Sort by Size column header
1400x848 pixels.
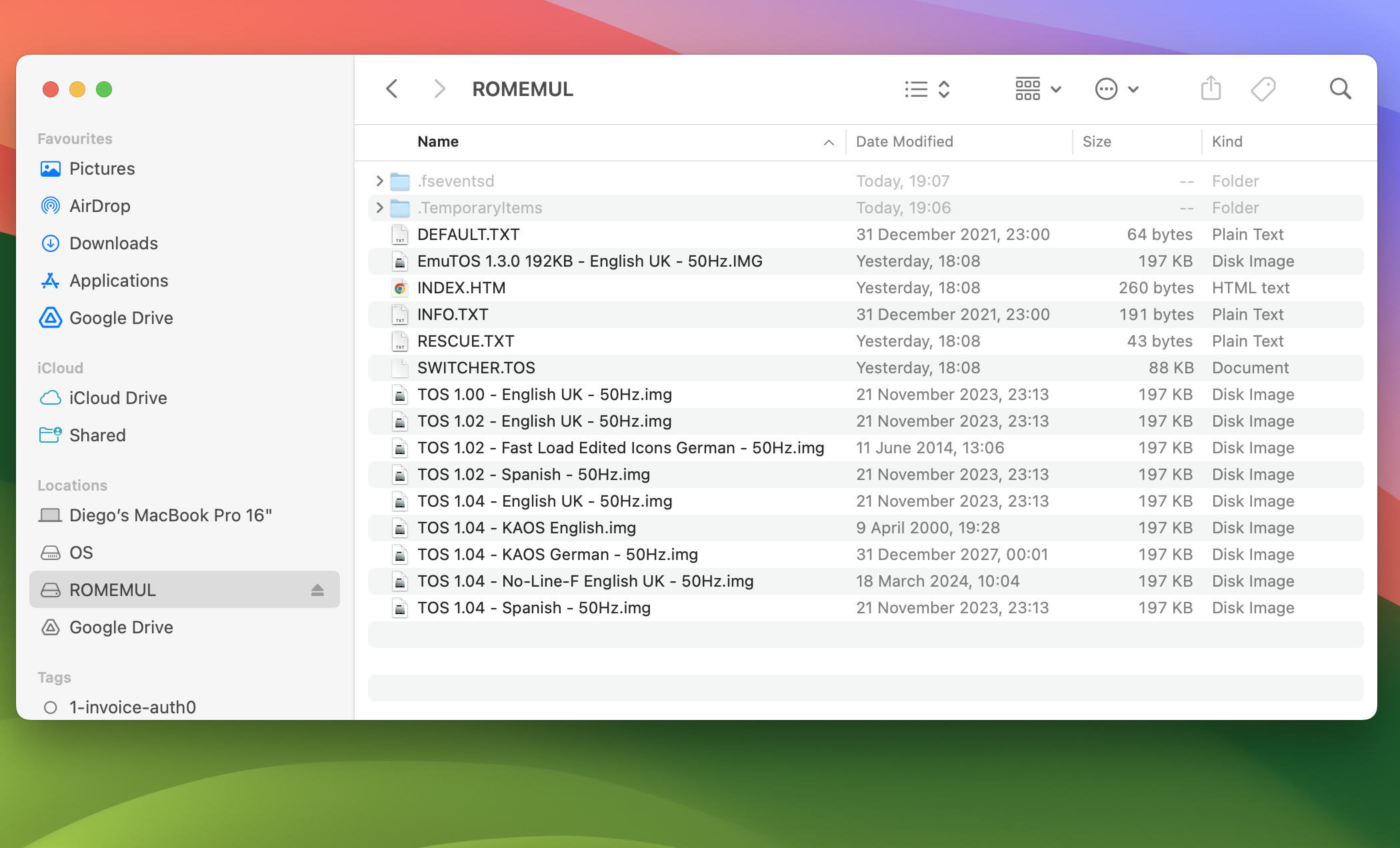click(x=1097, y=141)
